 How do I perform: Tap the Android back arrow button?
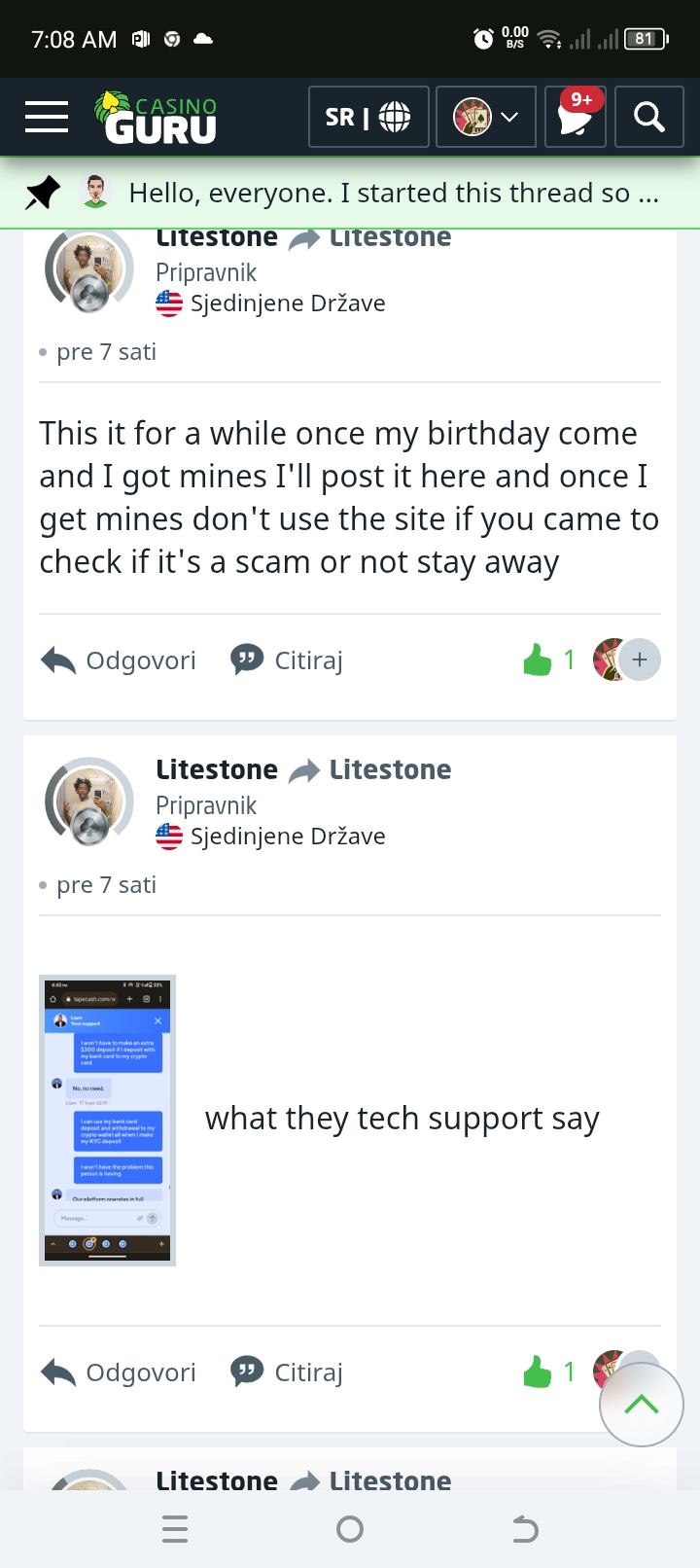click(x=525, y=1529)
